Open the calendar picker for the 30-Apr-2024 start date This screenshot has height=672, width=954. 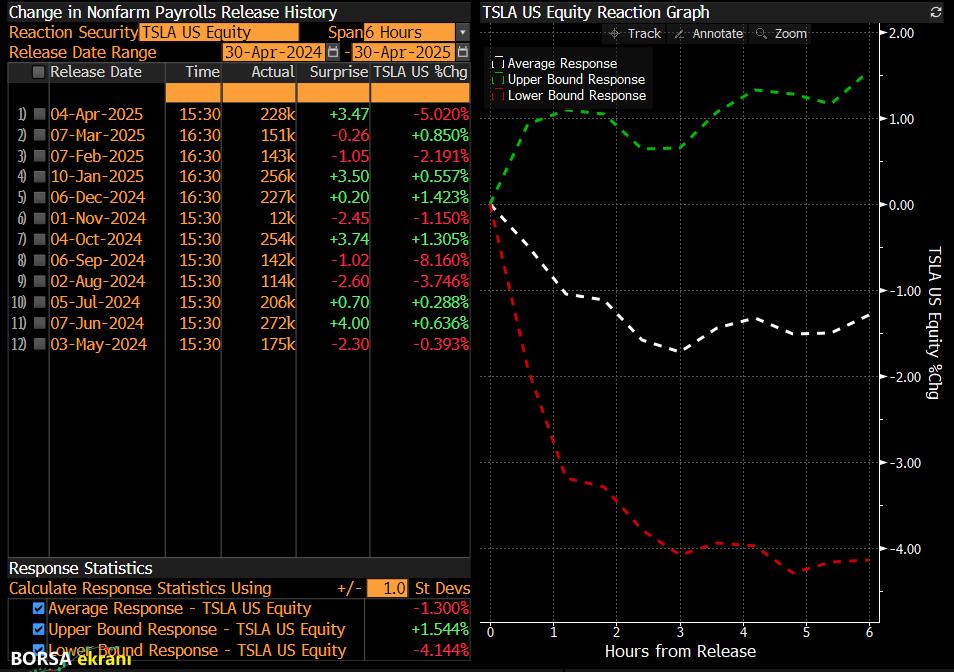(x=333, y=52)
